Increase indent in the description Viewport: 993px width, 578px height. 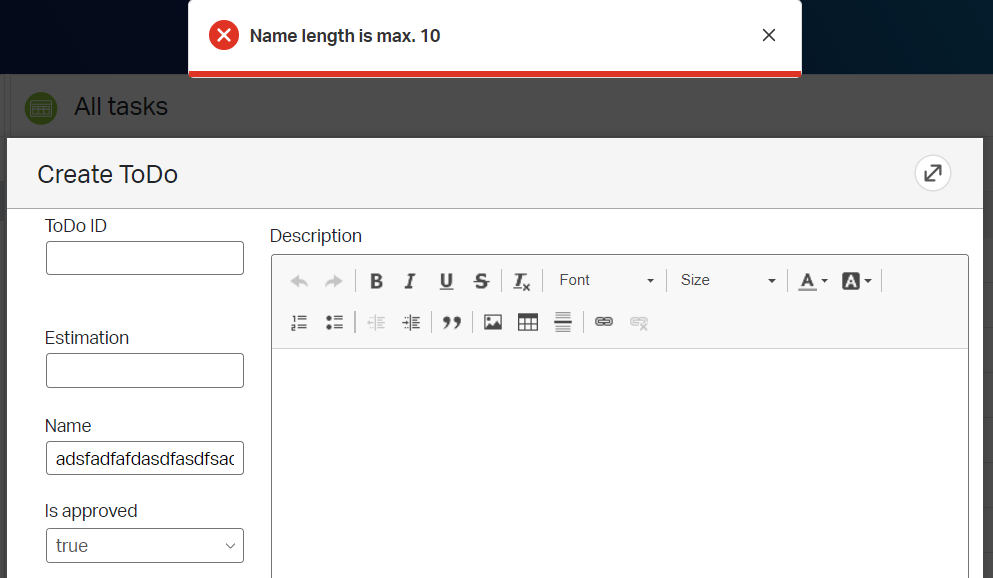pyautogui.click(x=410, y=322)
